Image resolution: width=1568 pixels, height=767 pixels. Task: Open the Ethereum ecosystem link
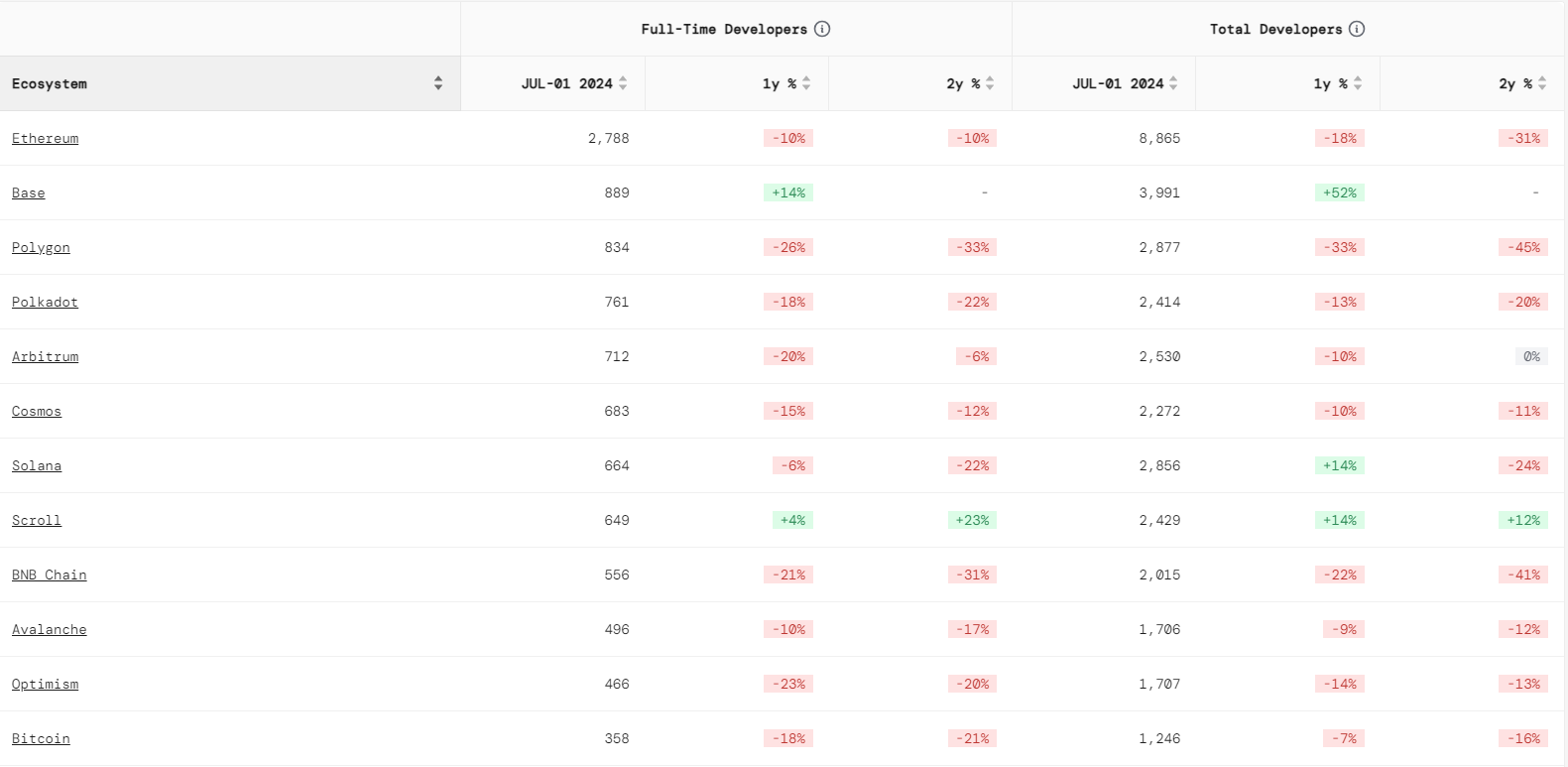[x=45, y=138]
